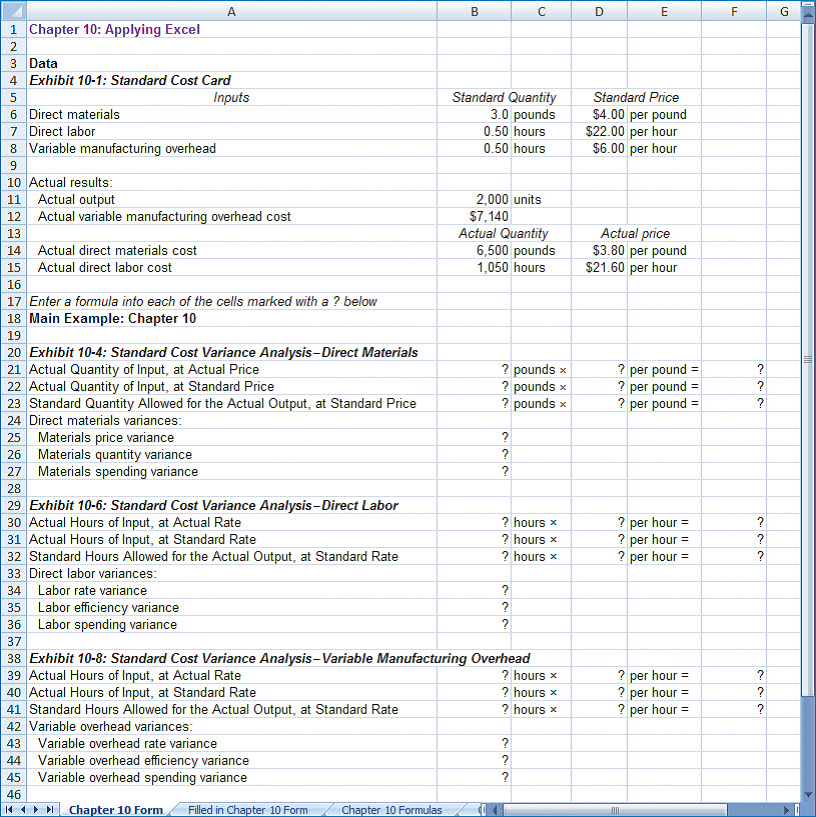Select the Materials price variance formula cell
816x817 pixels.
(x=474, y=437)
